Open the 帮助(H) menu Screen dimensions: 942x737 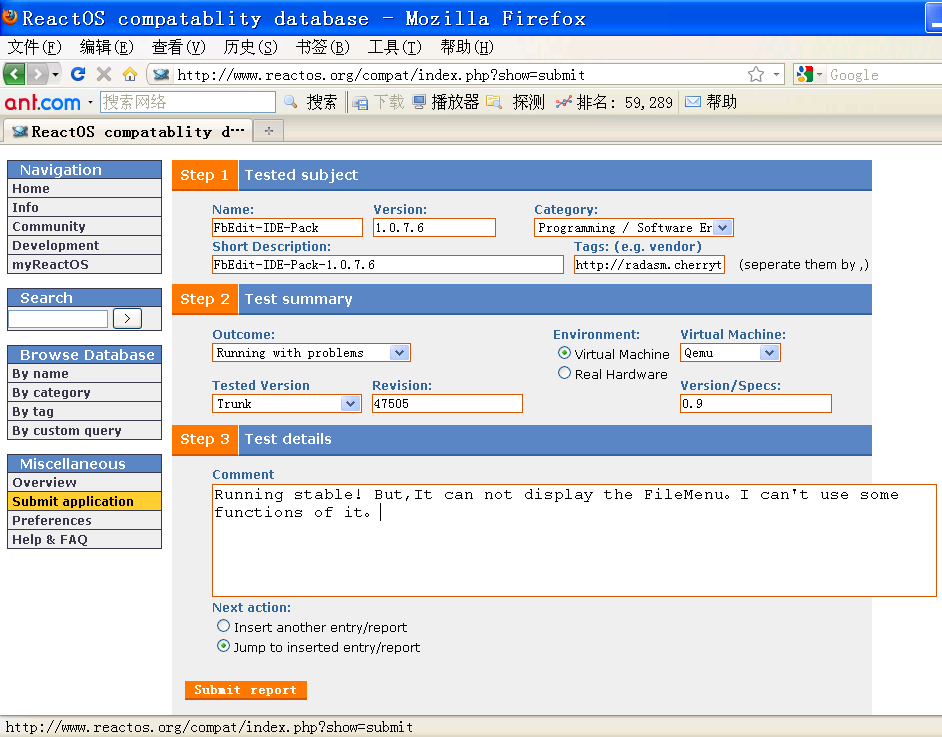[467, 47]
